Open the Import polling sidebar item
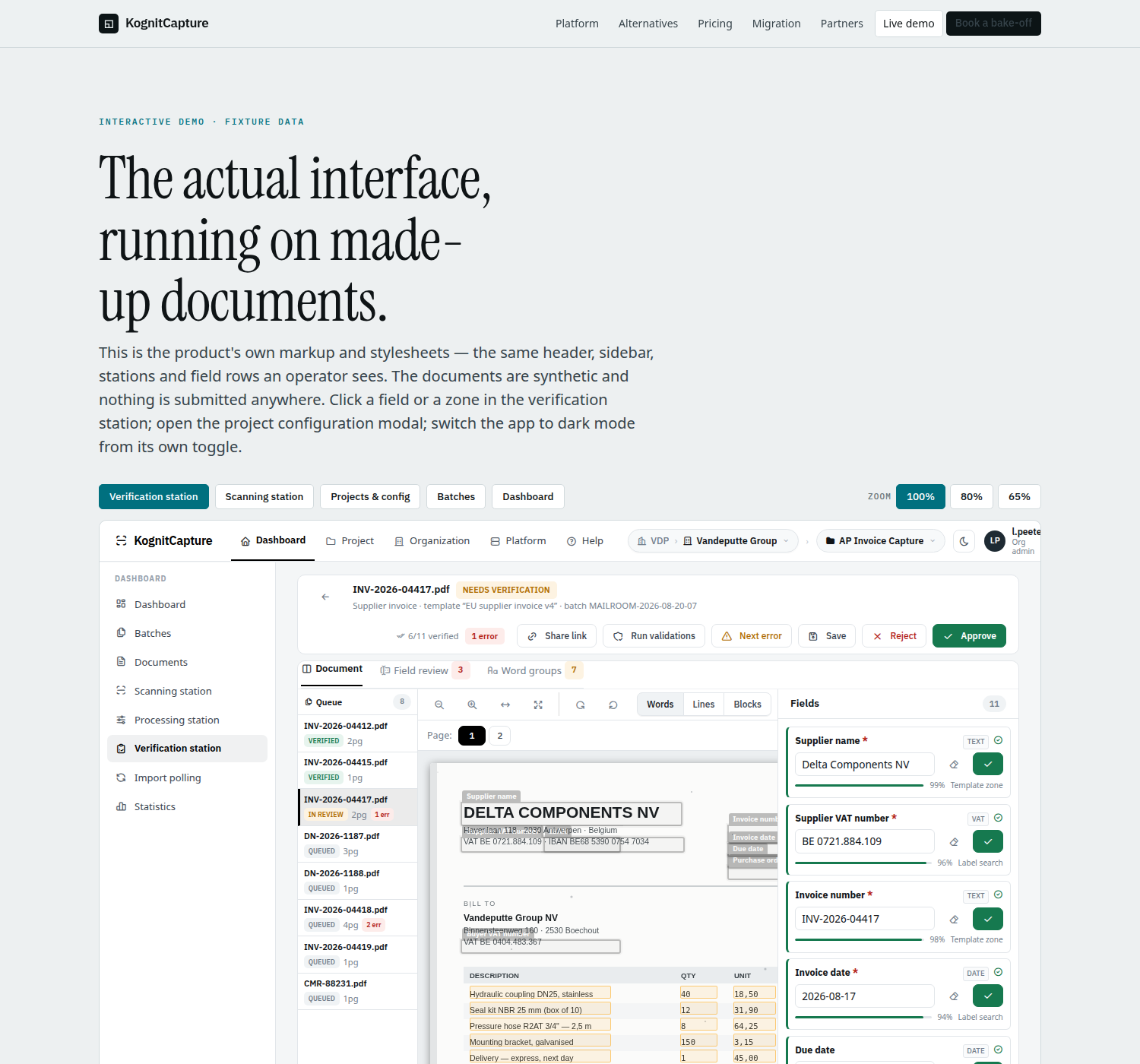Image resolution: width=1140 pixels, height=1064 pixels. click(187, 778)
